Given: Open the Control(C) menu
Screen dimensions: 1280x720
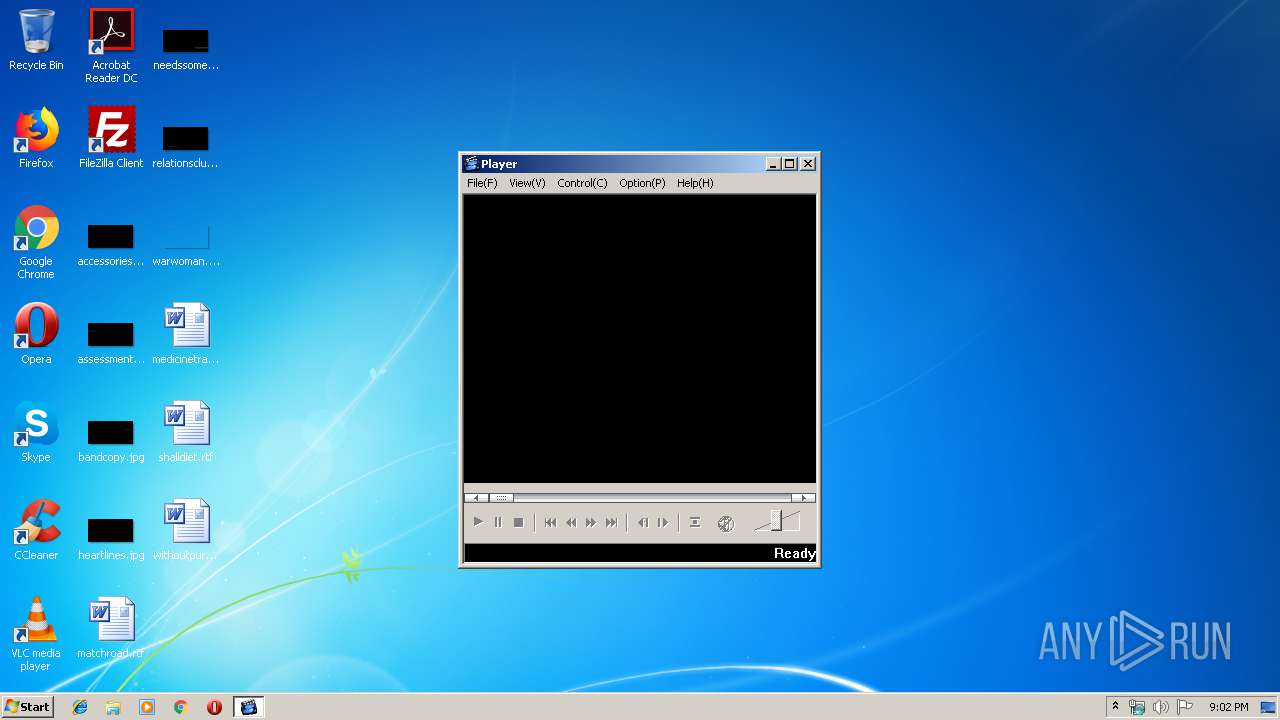Looking at the screenshot, I should tap(582, 183).
